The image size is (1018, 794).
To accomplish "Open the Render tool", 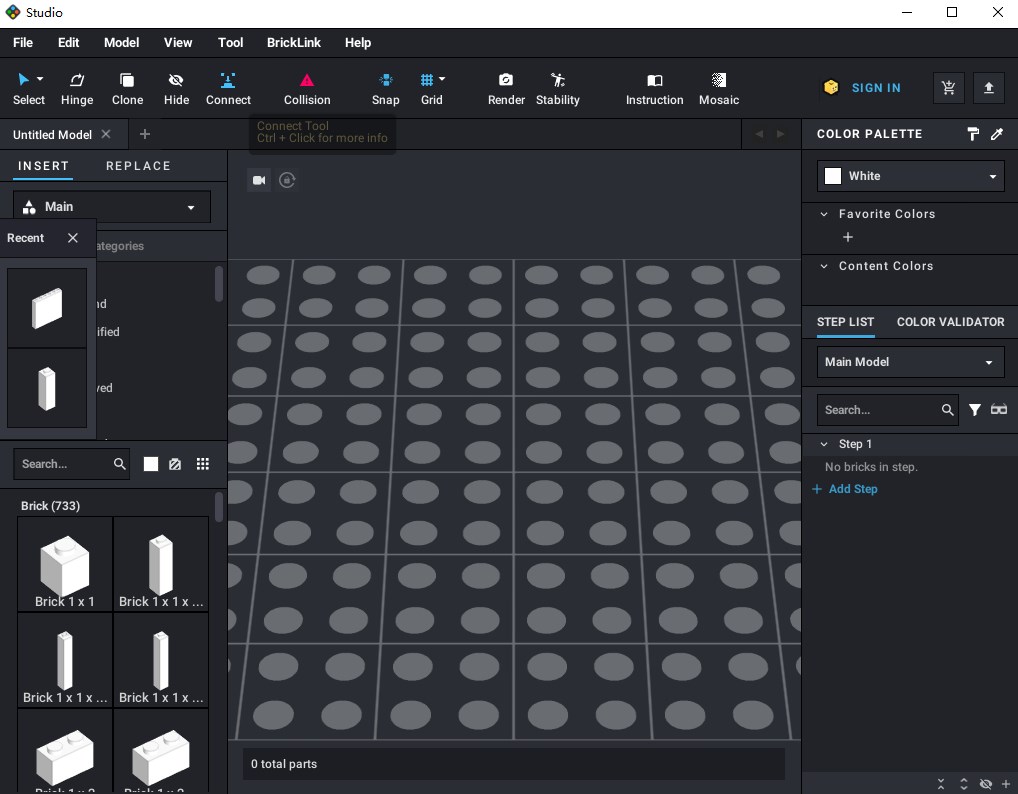I will pos(506,88).
